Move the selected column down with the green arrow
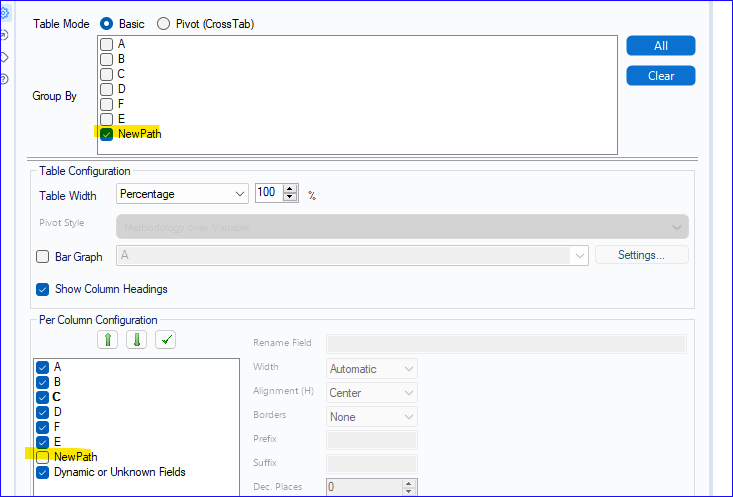 [x=137, y=339]
